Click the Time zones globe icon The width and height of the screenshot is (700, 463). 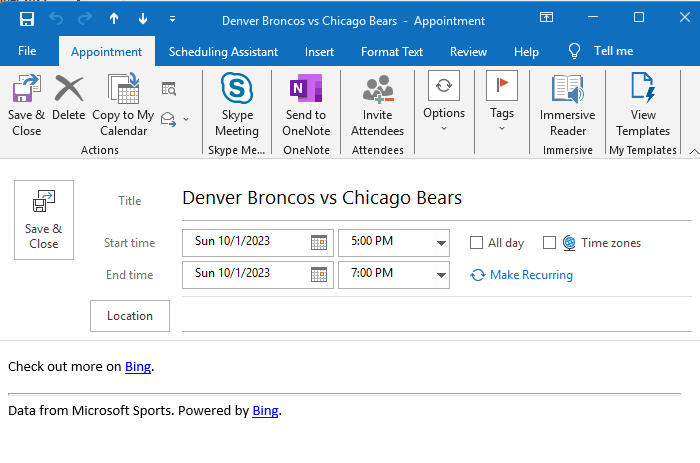pos(569,243)
